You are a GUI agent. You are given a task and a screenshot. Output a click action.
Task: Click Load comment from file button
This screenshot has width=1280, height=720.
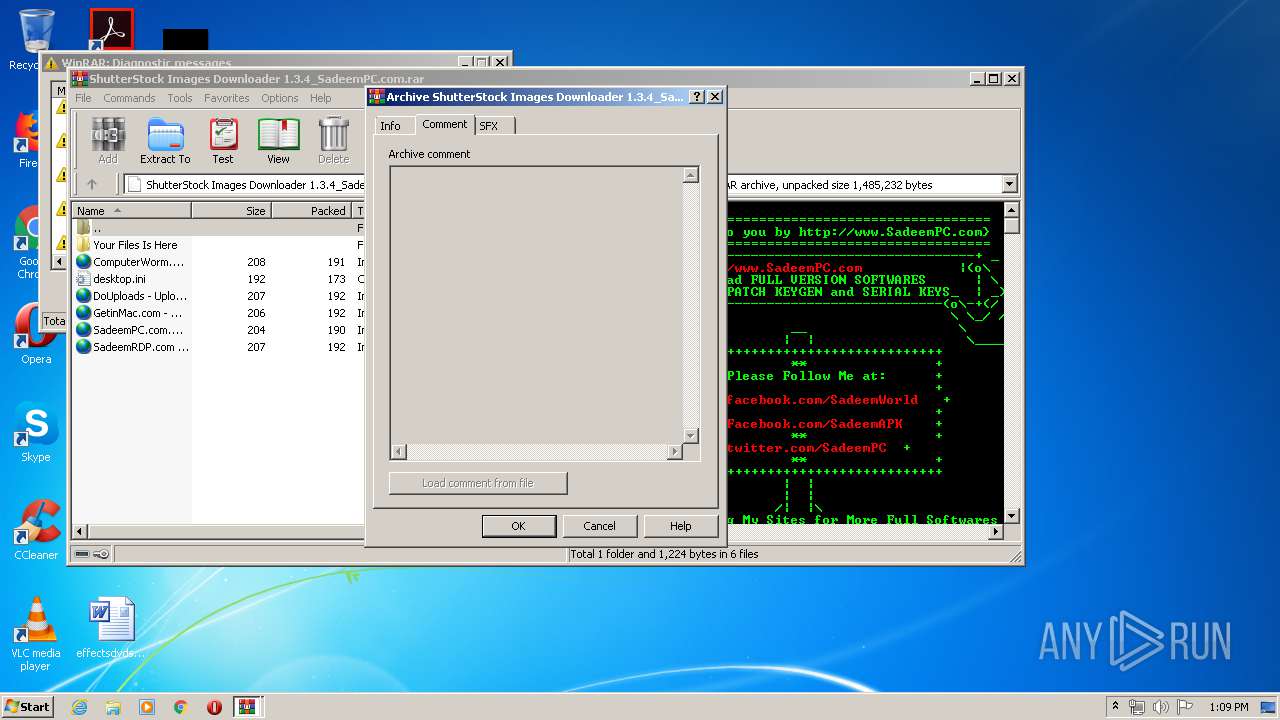coord(478,483)
